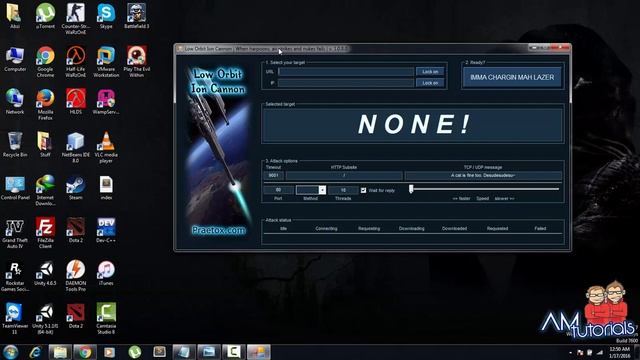Click into the TCP / UDP message field
640x360 pixels.
pyautogui.click(x=483, y=176)
